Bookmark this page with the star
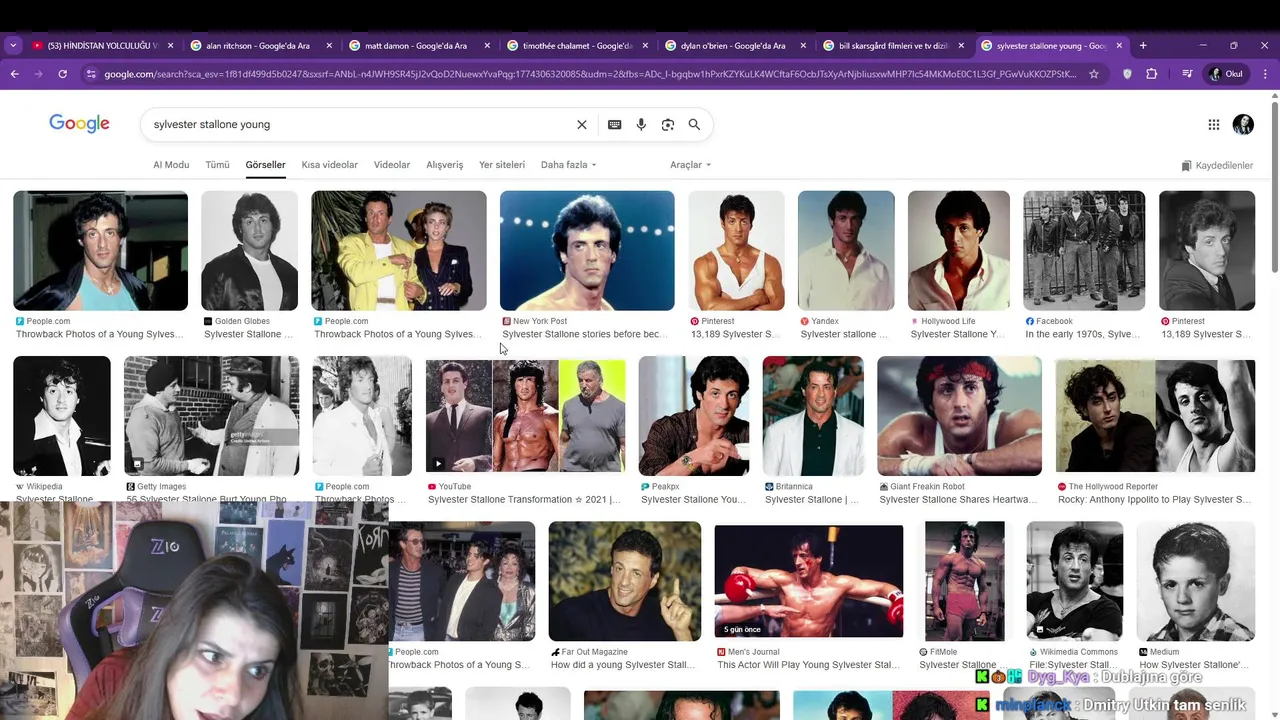The image size is (1280, 720). tap(1094, 74)
